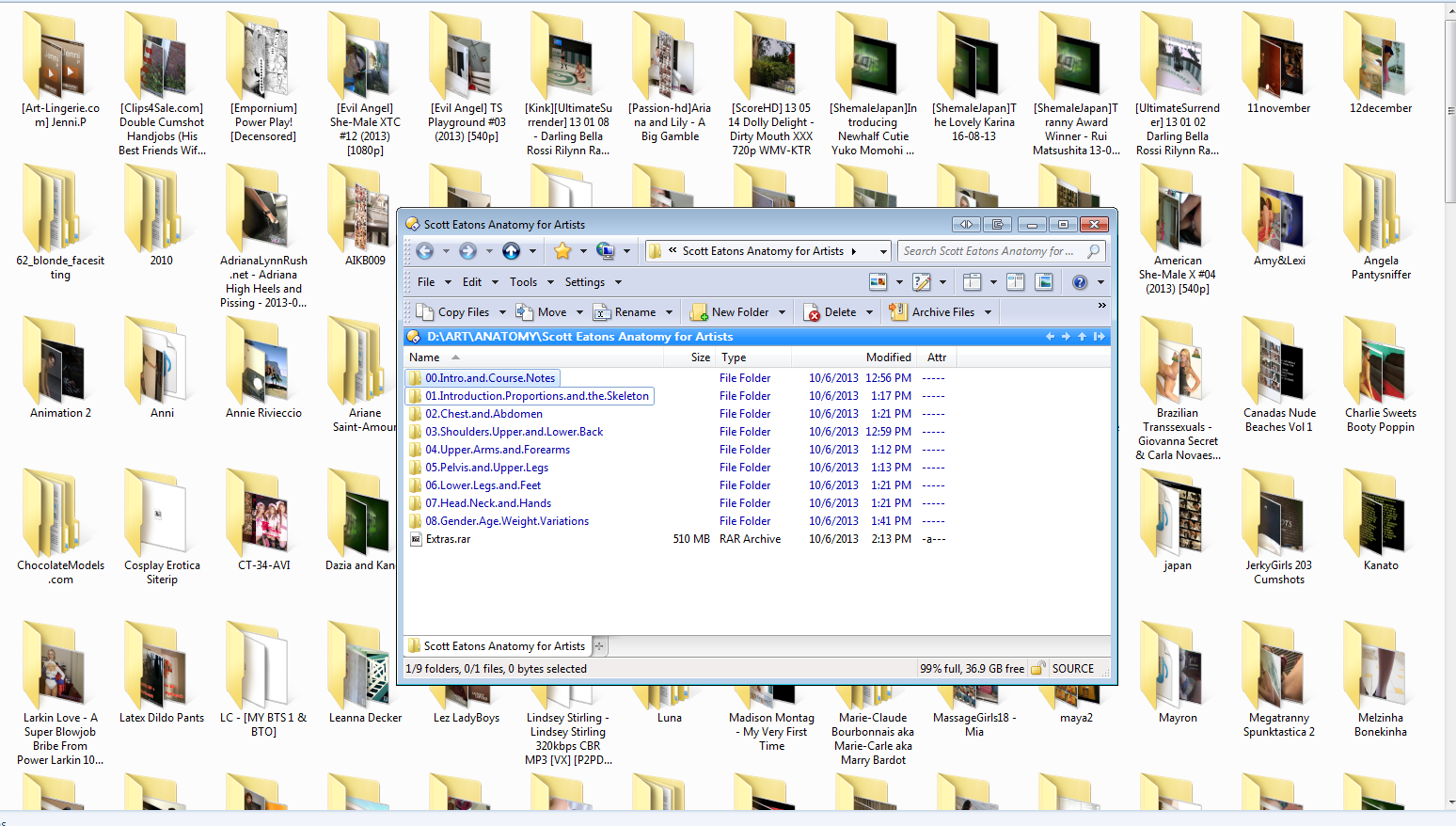Open the path field dropdown arrow
The width and height of the screenshot is (1456, 826).
pos(882,251)
